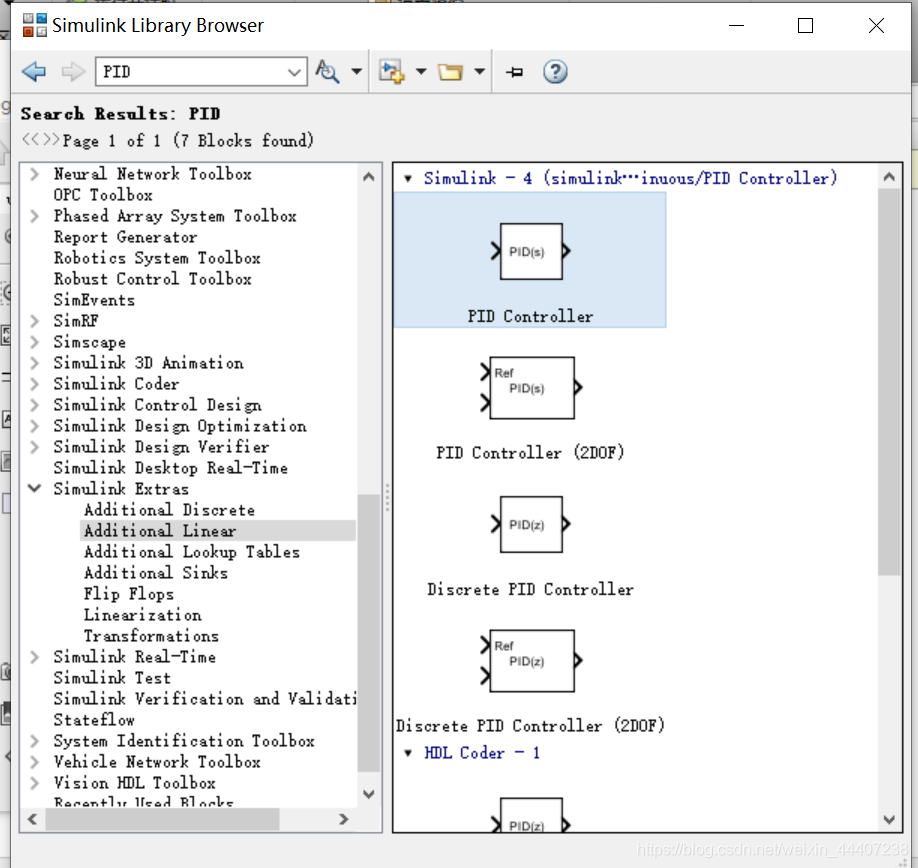The height and width of the screenshot is (868, 918).
Task: Open help with the question mark icon
Action: click(x=555, y=72)
